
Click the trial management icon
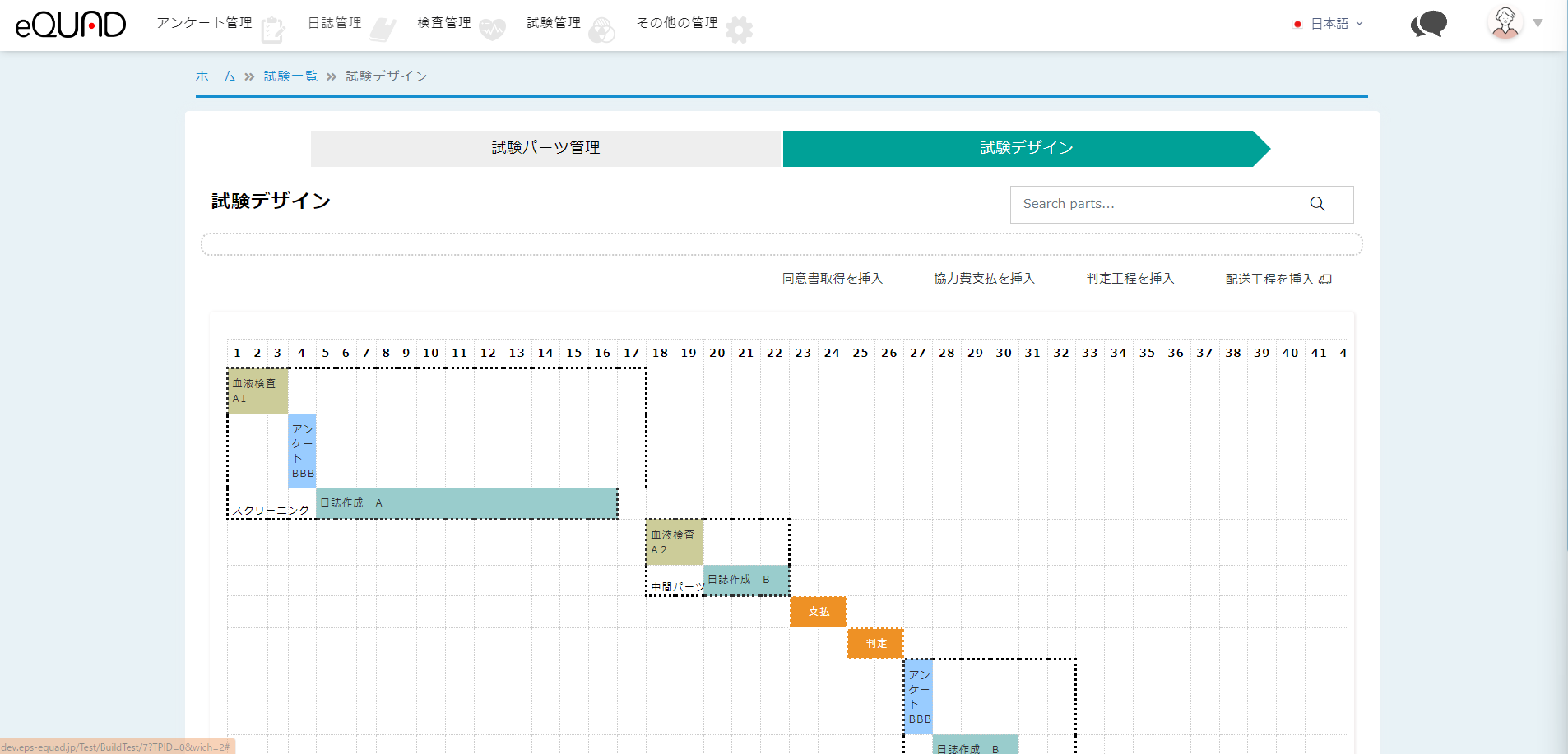tap(601, 30)
